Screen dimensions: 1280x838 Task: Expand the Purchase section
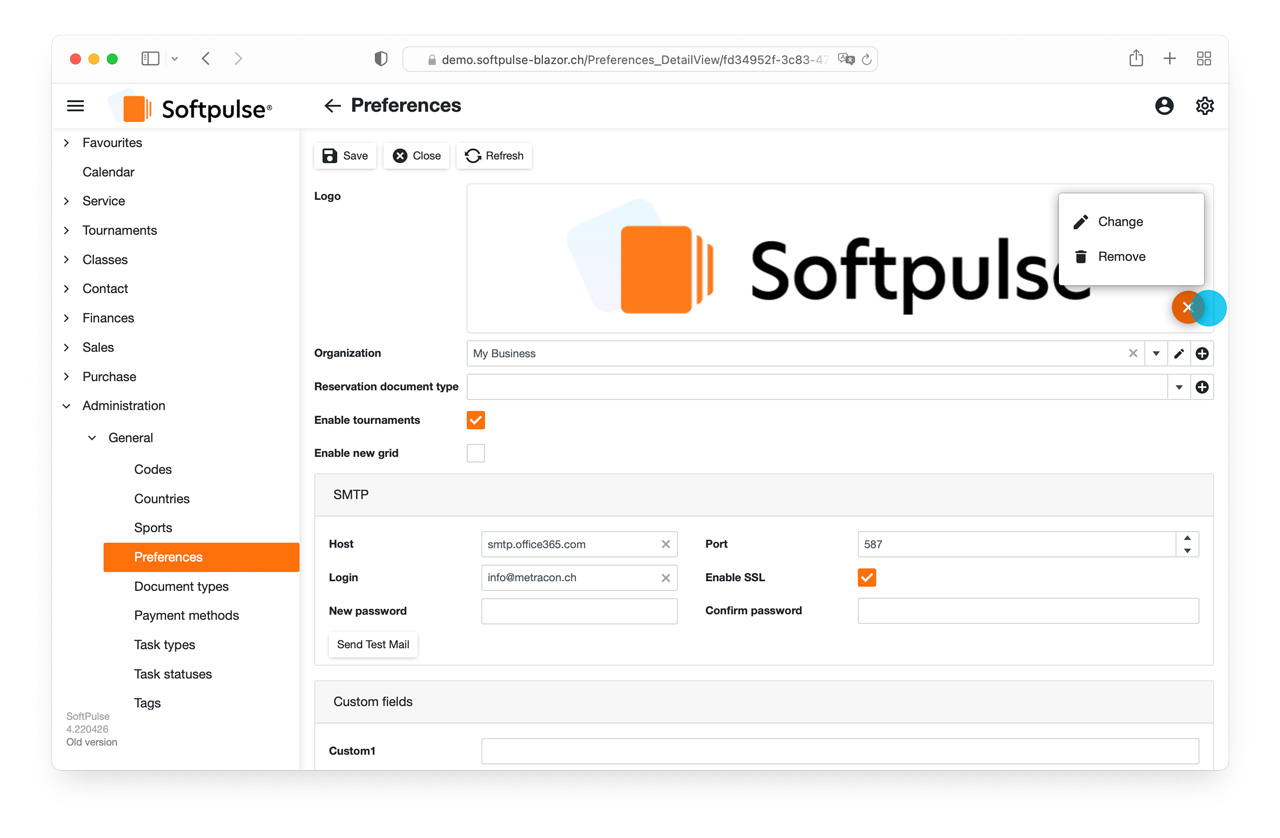(67, 377)
